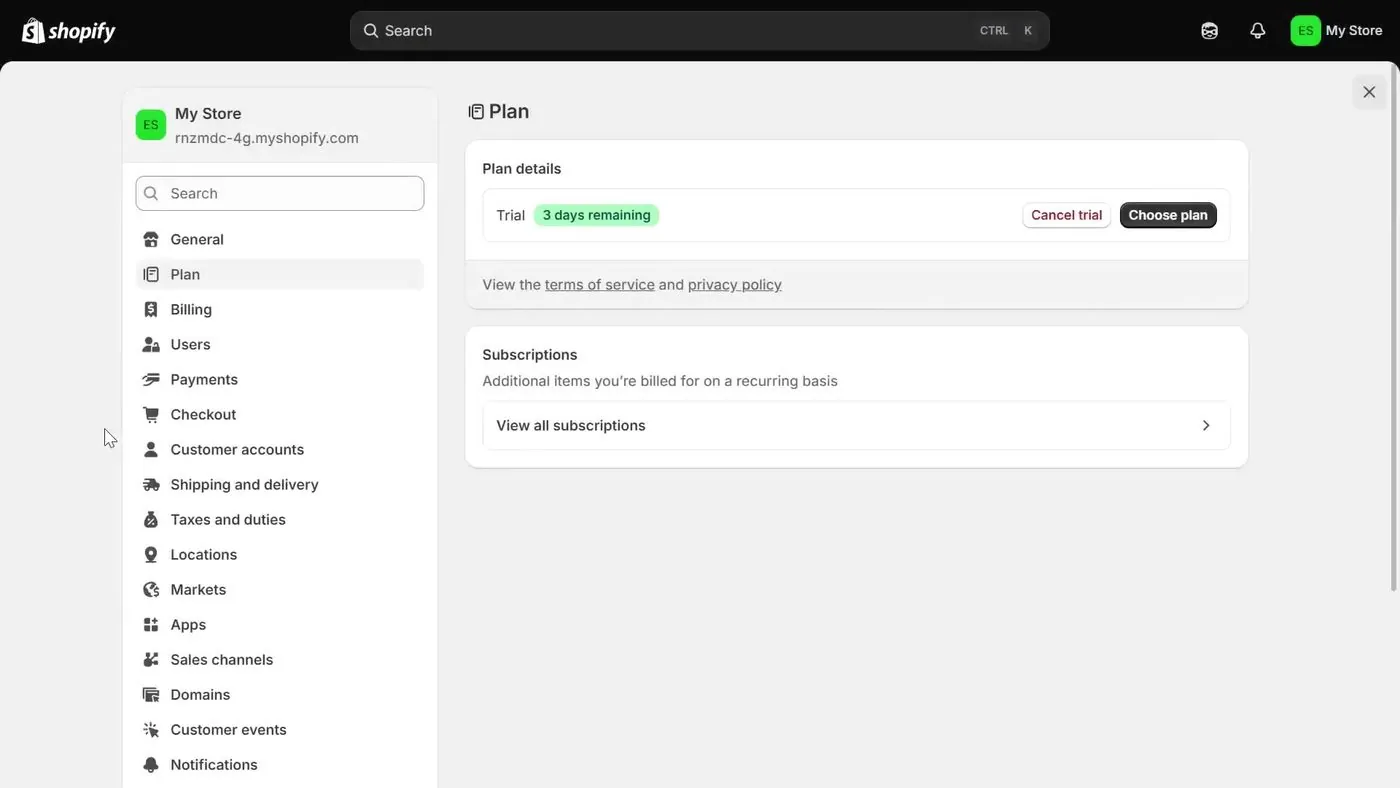The height and width of the screenshot is (788, 1400).
Task: Open the terms of service link
Action: pos(600,285)
